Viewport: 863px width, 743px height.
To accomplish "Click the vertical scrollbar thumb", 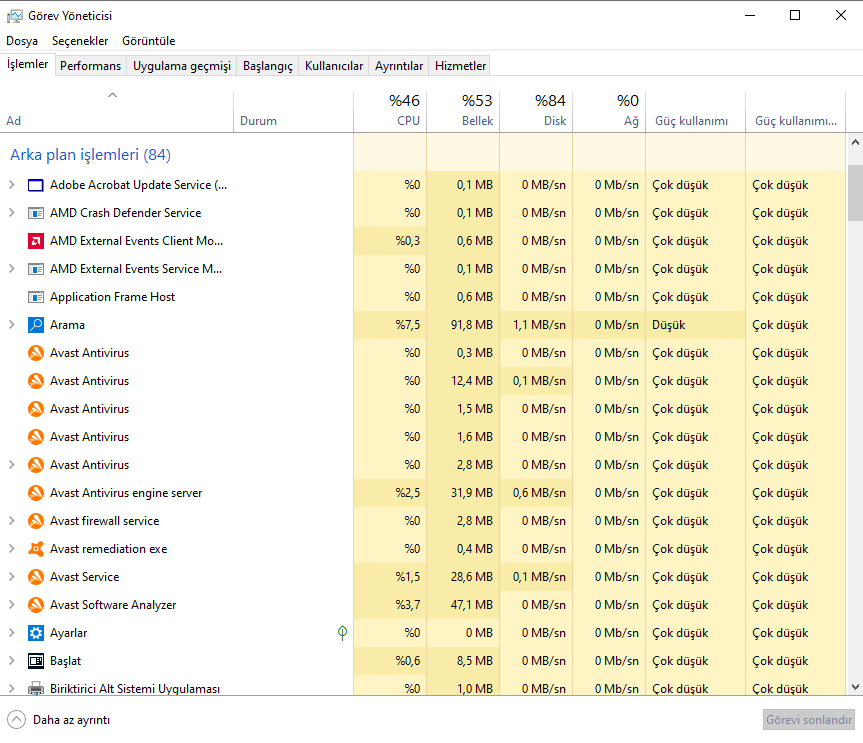I will coord(855,192).
